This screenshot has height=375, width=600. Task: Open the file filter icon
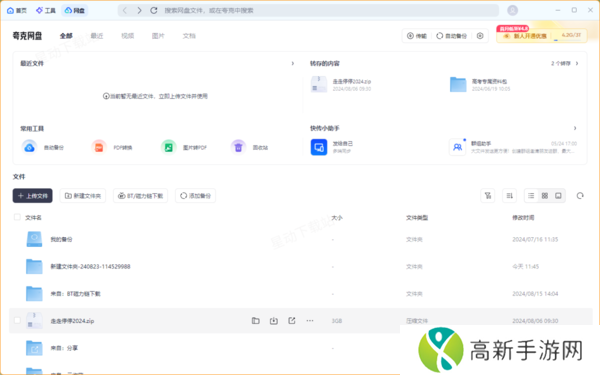click(488, 196)
